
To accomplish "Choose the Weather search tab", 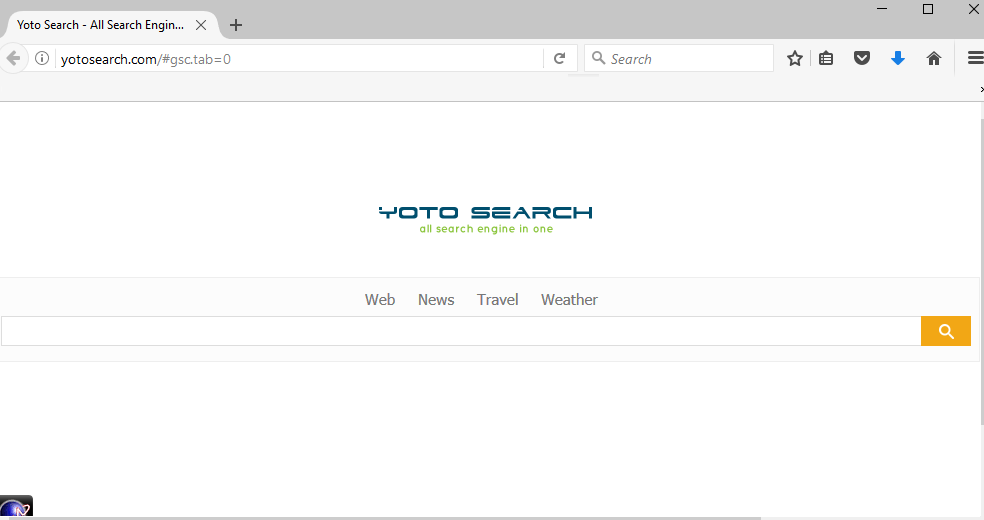I will (x=569, y=300).
